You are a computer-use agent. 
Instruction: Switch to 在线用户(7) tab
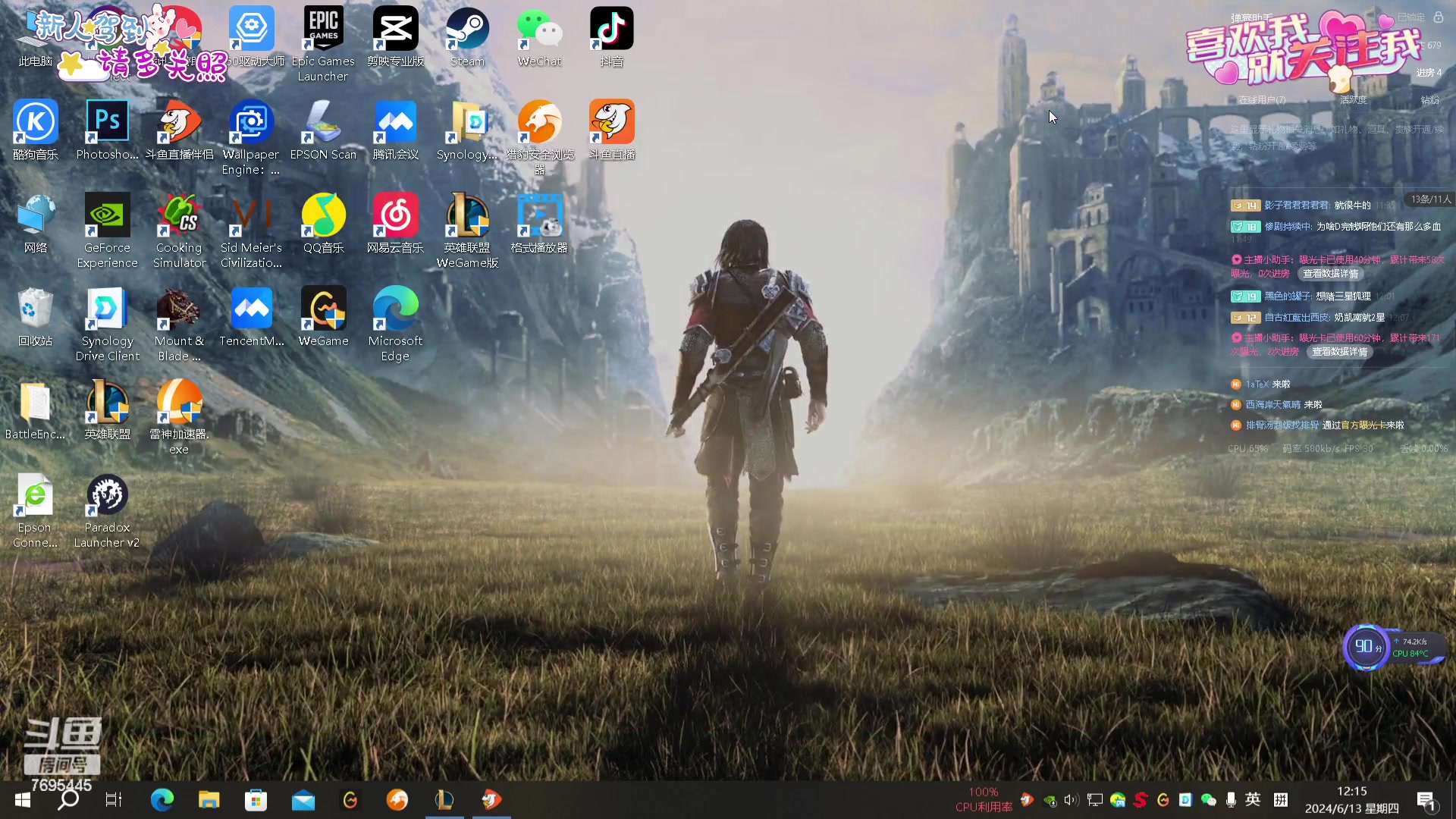(1262, 100)
